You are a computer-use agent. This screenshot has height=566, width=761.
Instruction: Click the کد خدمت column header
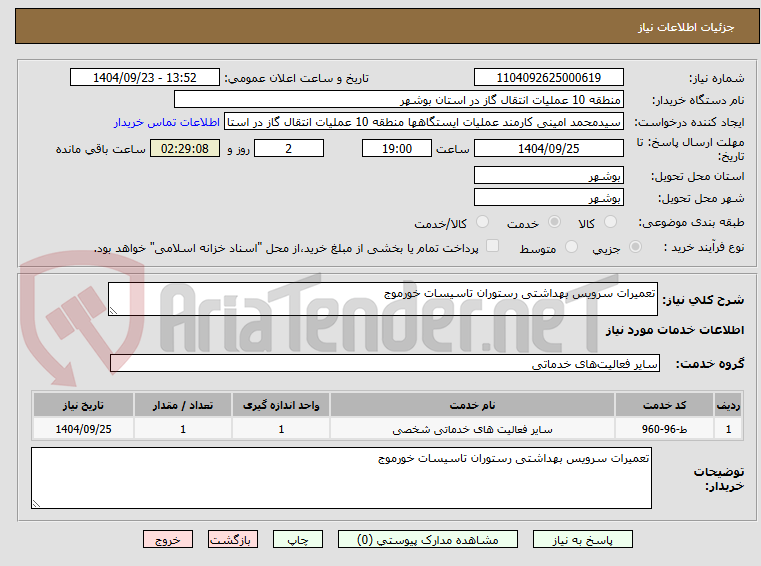[664, 405]
